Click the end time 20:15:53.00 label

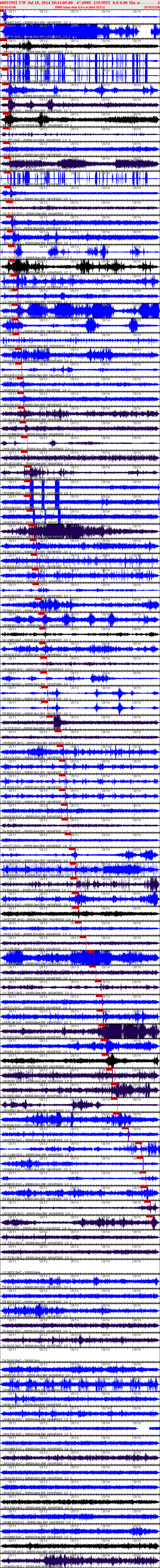pyautogui.click(x=151, y=7)
